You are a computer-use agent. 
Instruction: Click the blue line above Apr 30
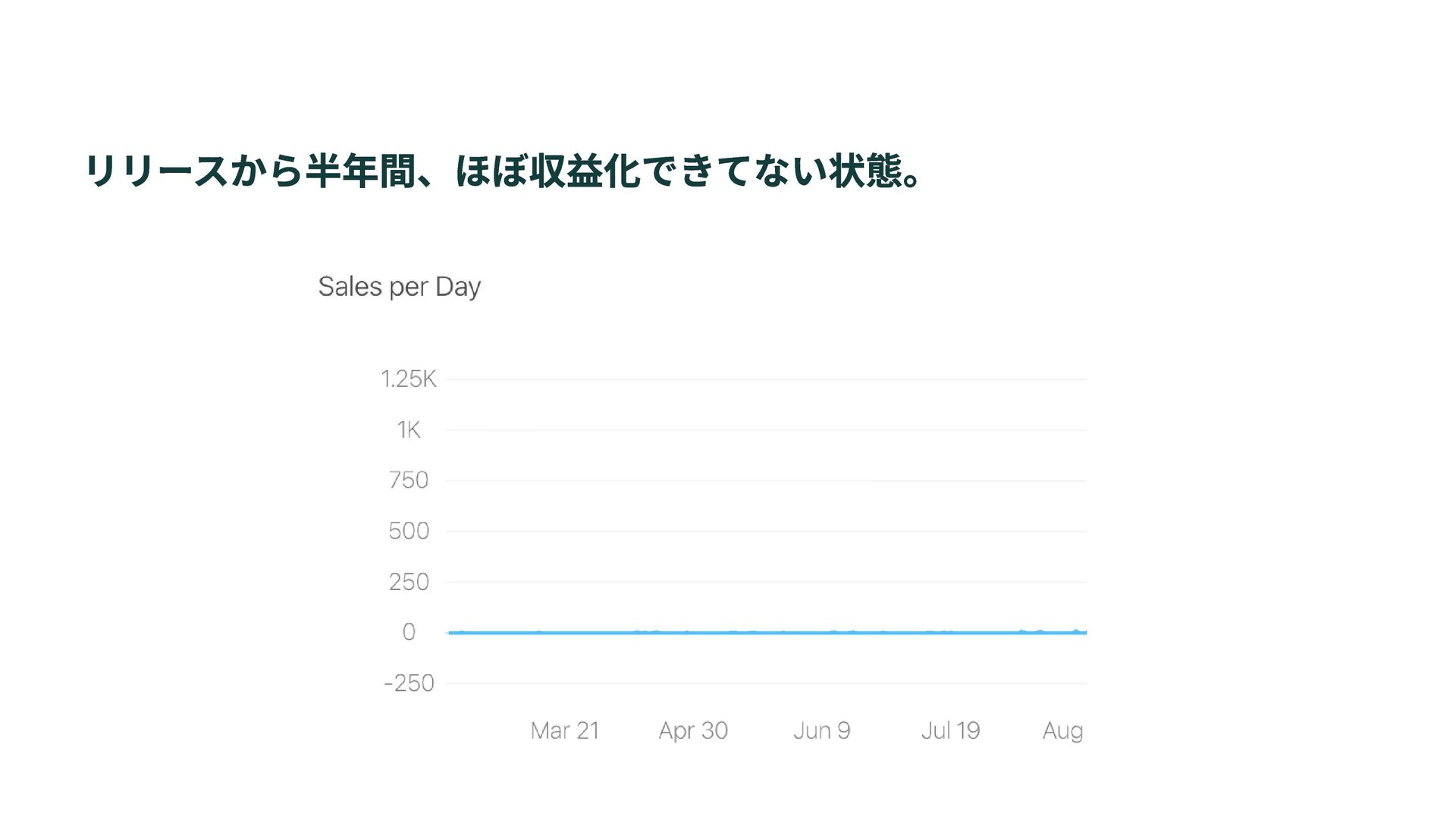click(693, 632)
